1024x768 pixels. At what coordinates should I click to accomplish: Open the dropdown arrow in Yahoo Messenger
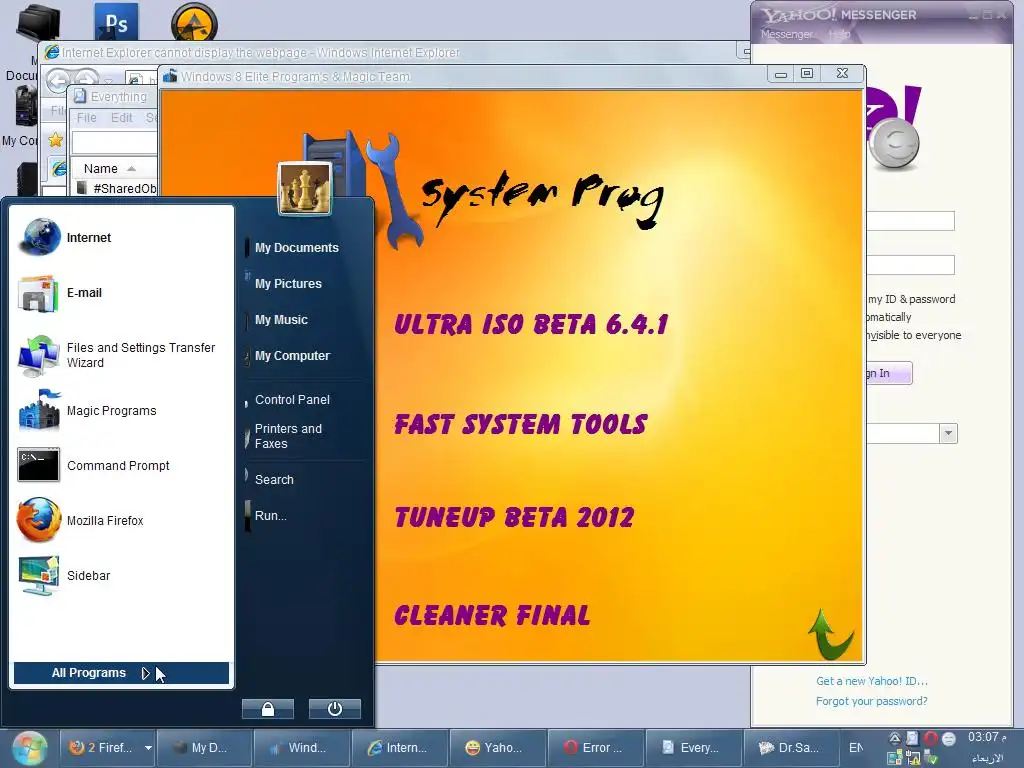tap(948, 433)
